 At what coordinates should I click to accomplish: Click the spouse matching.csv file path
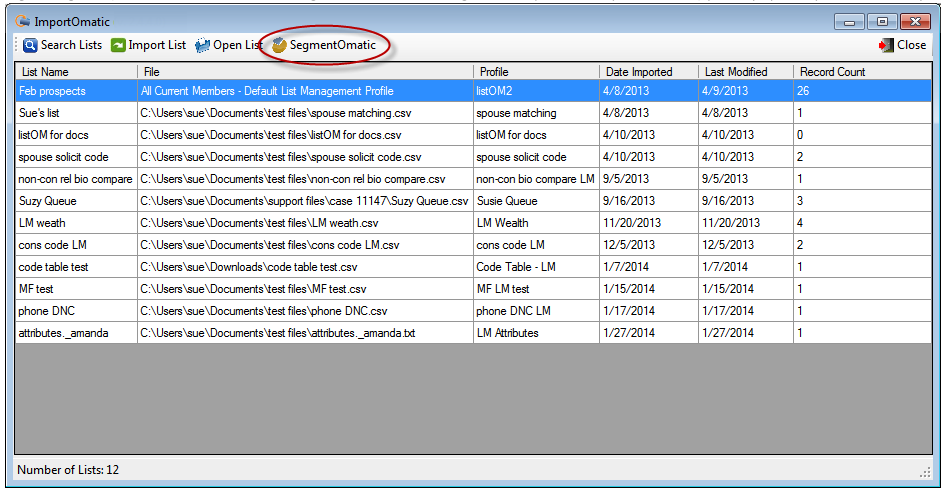[x=276, y=113]
